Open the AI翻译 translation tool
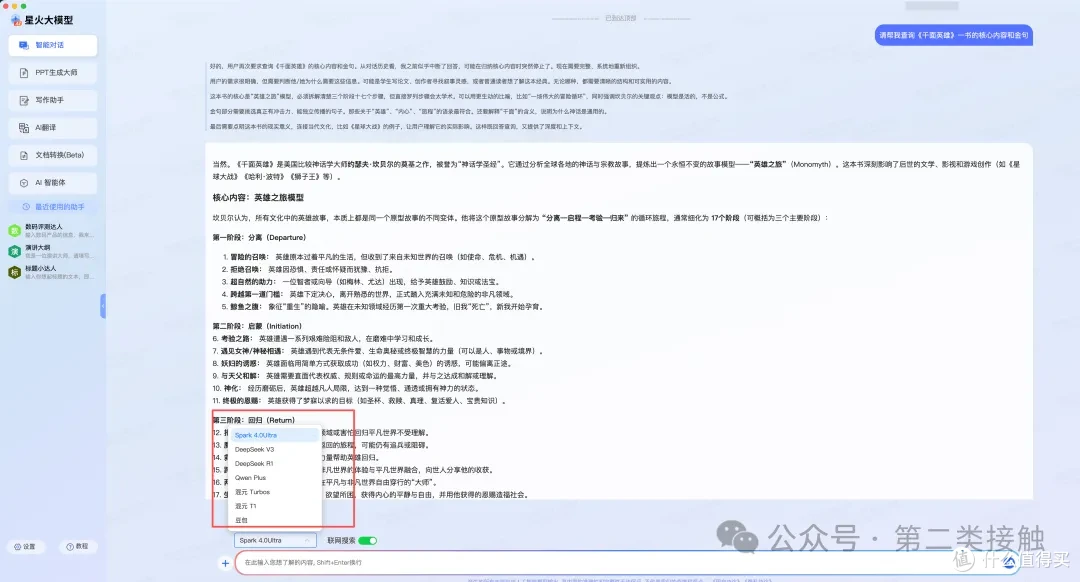The width and height of the screenshot is (1080, 582). coord(52,128)
